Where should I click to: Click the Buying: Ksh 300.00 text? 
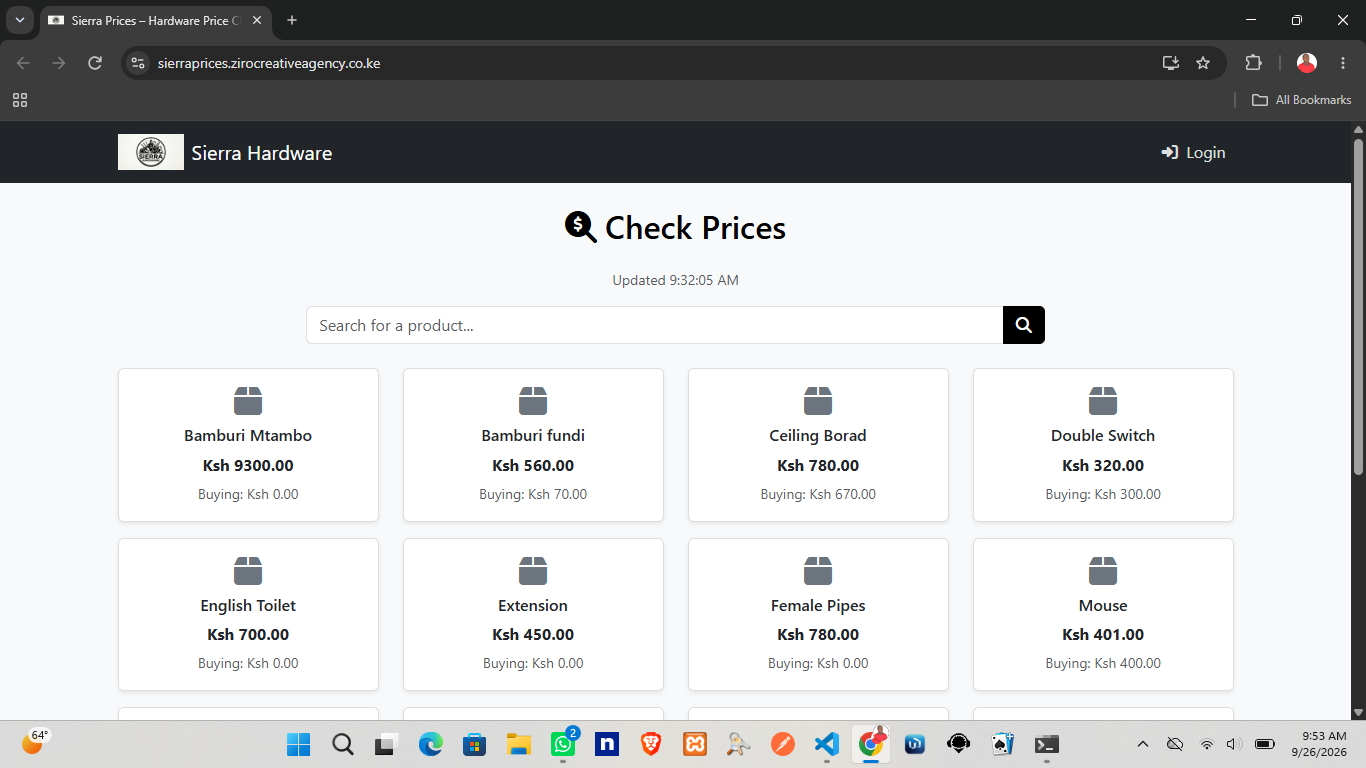1103,494
